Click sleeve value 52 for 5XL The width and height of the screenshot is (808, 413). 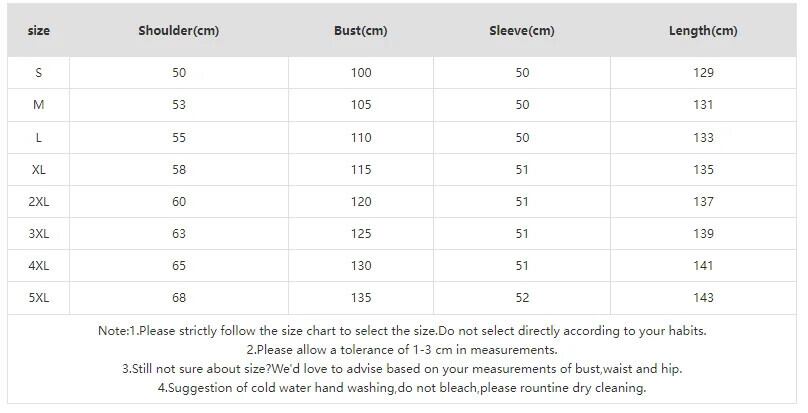521,298
